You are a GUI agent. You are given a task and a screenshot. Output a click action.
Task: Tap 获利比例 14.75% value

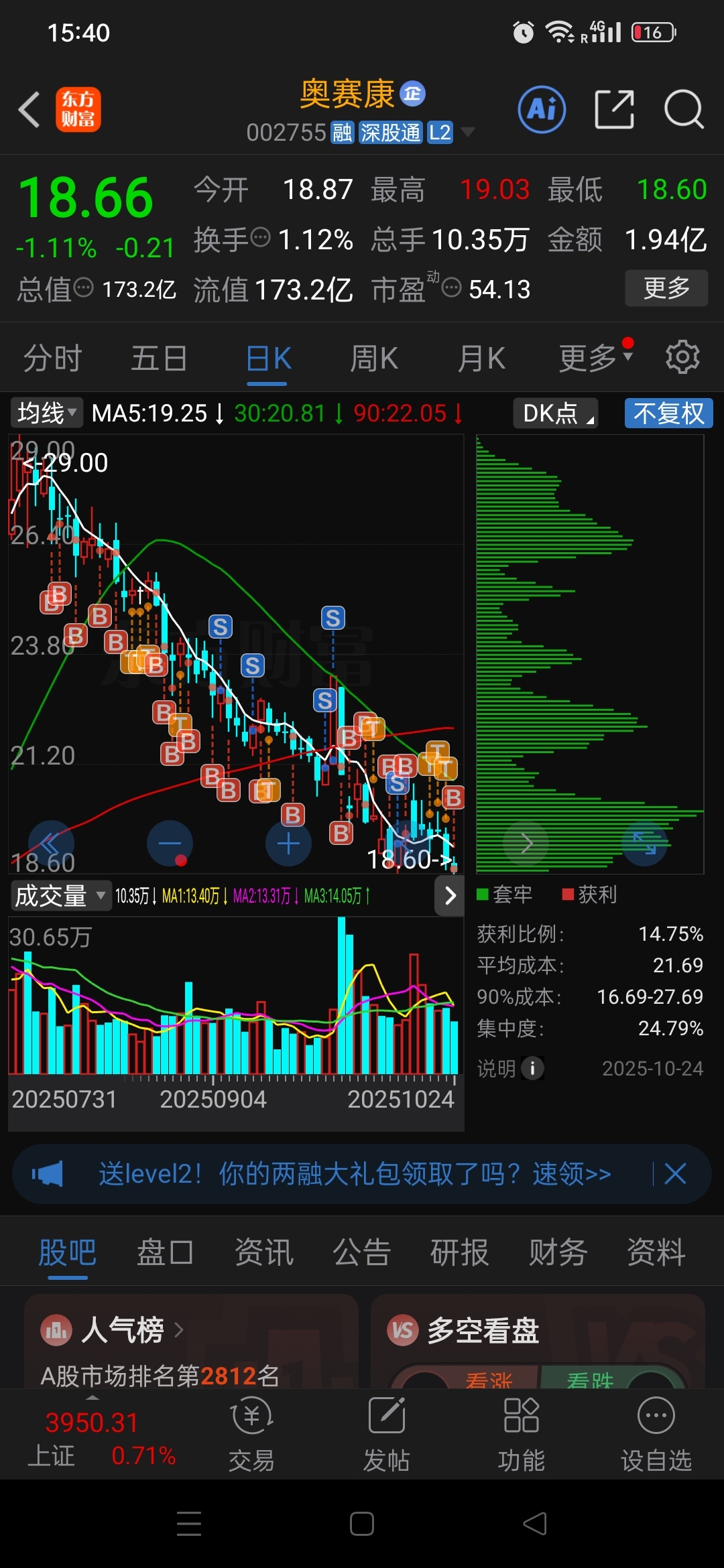pos(670,934)
